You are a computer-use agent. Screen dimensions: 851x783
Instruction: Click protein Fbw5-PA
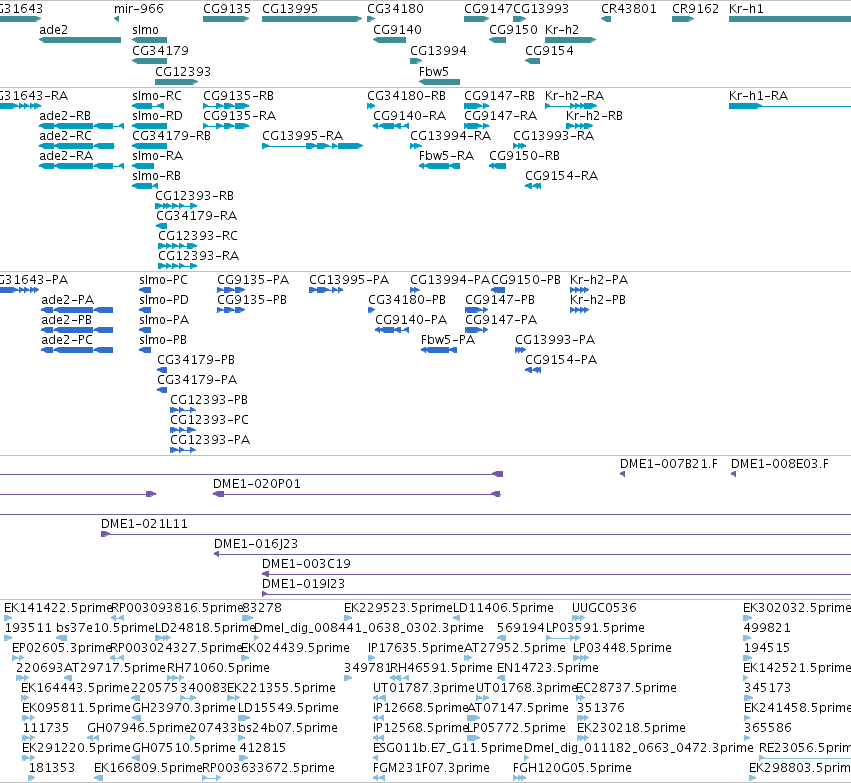pyautogui.click(x=448, y=340)
